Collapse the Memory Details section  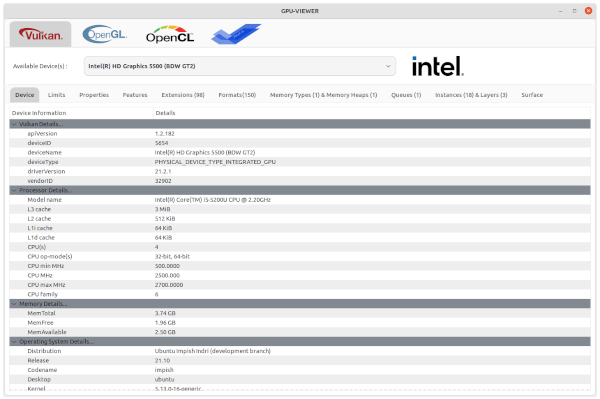click(14, 304)
